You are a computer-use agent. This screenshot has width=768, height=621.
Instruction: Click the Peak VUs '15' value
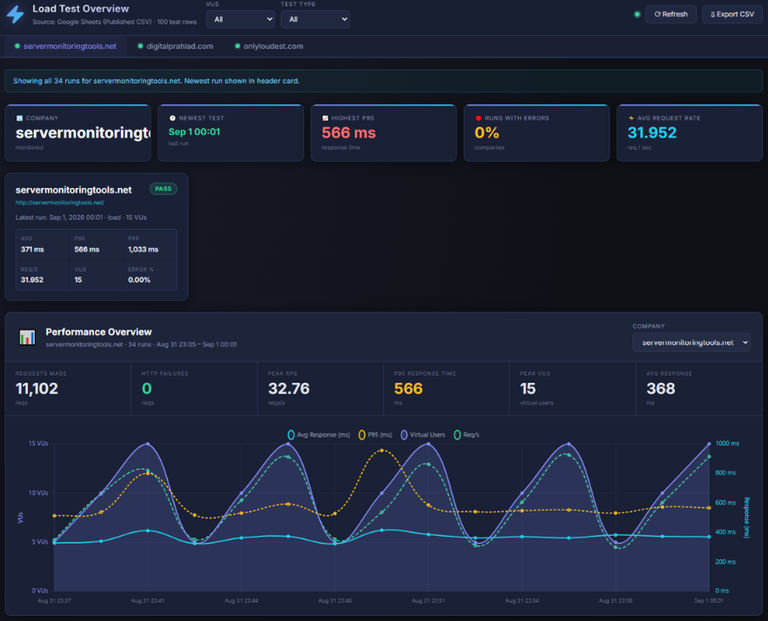coord(528,389)
